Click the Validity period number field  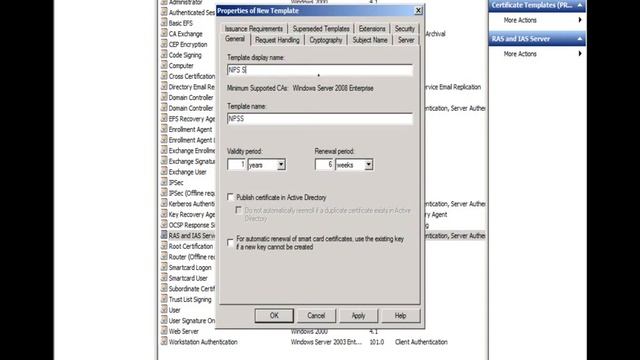[236, 164]
